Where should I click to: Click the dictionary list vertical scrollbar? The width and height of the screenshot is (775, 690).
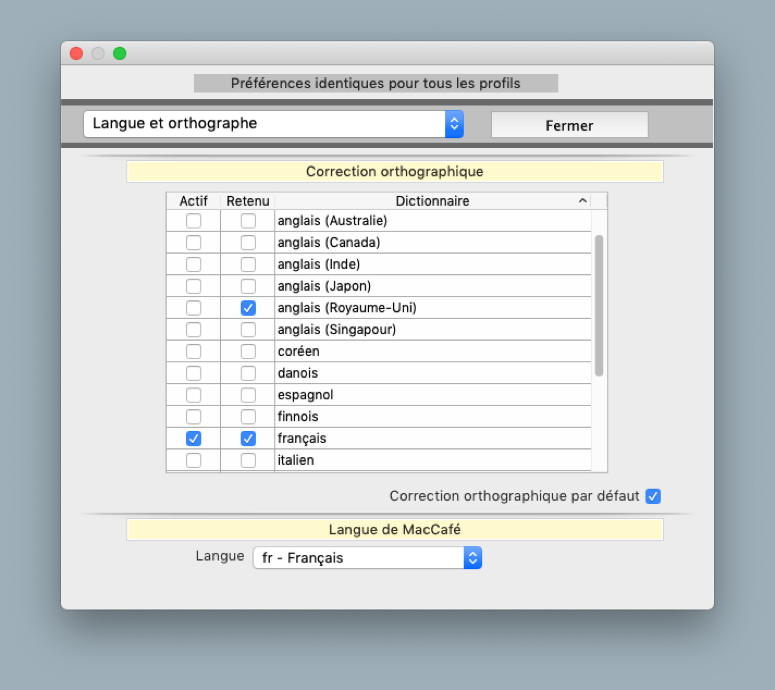(x=599, y=305)
